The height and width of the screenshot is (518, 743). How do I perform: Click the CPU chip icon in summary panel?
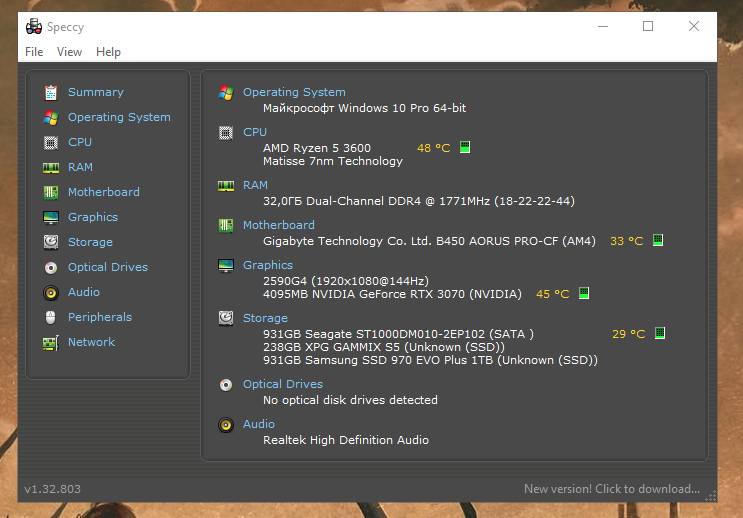(226, 133)
